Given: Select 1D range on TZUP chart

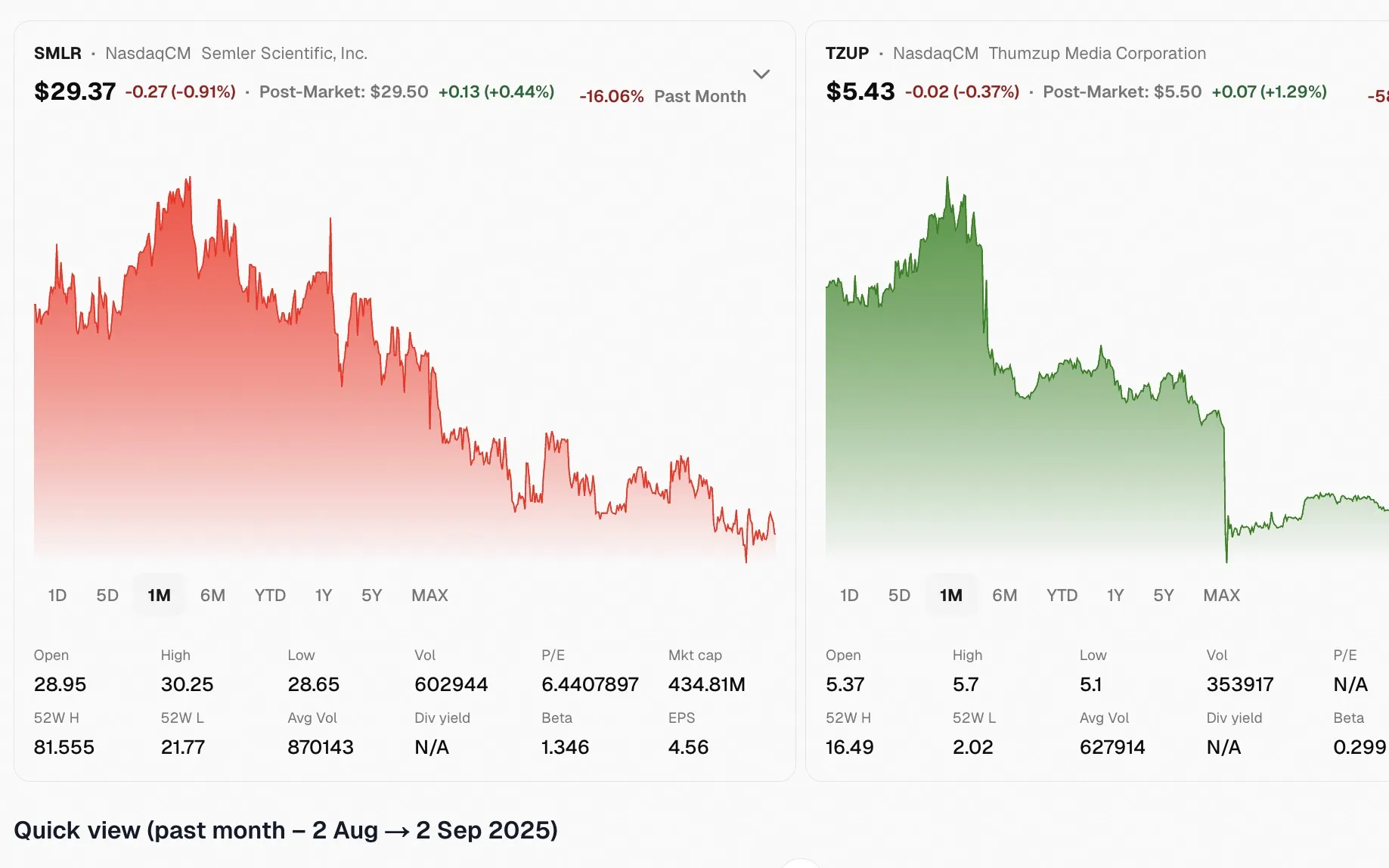Looking at the screenshot, I should [849, 595].
